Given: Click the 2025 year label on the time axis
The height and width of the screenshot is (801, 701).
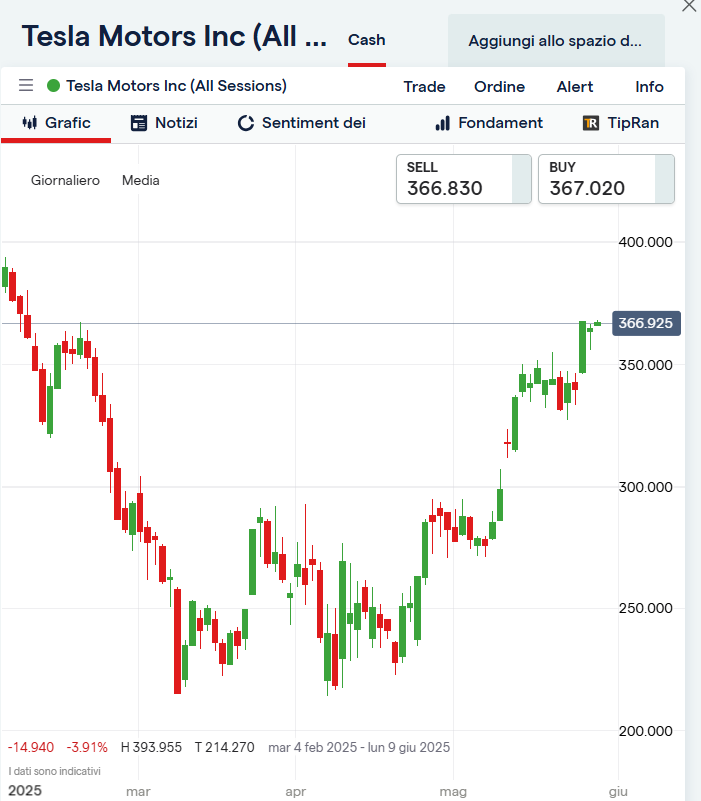Looking at the screenshot, I should pyautogui.click(x=25, y=791).
